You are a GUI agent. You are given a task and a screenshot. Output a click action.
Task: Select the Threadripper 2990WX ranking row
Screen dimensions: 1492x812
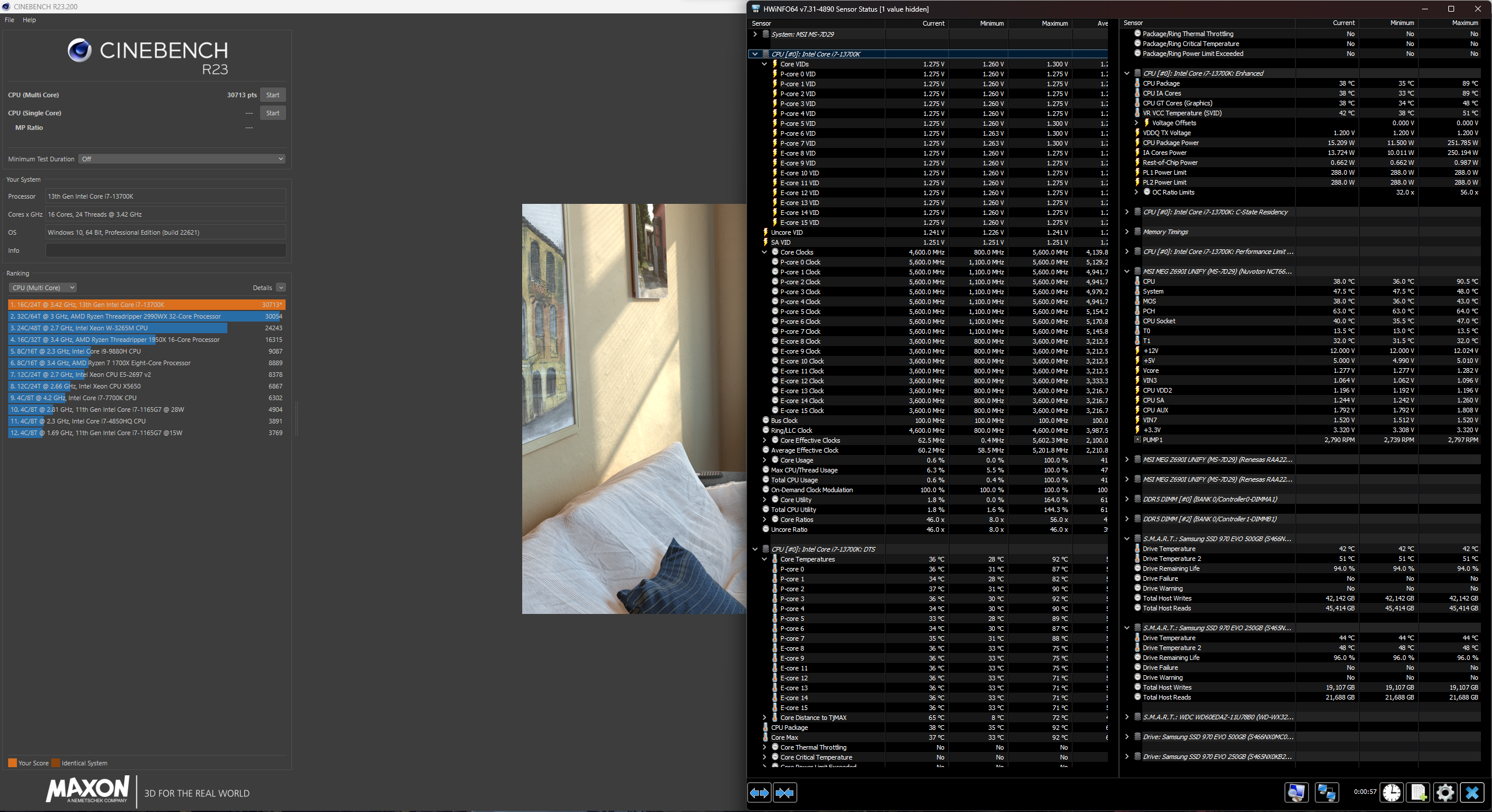click(x=146, y=316)
